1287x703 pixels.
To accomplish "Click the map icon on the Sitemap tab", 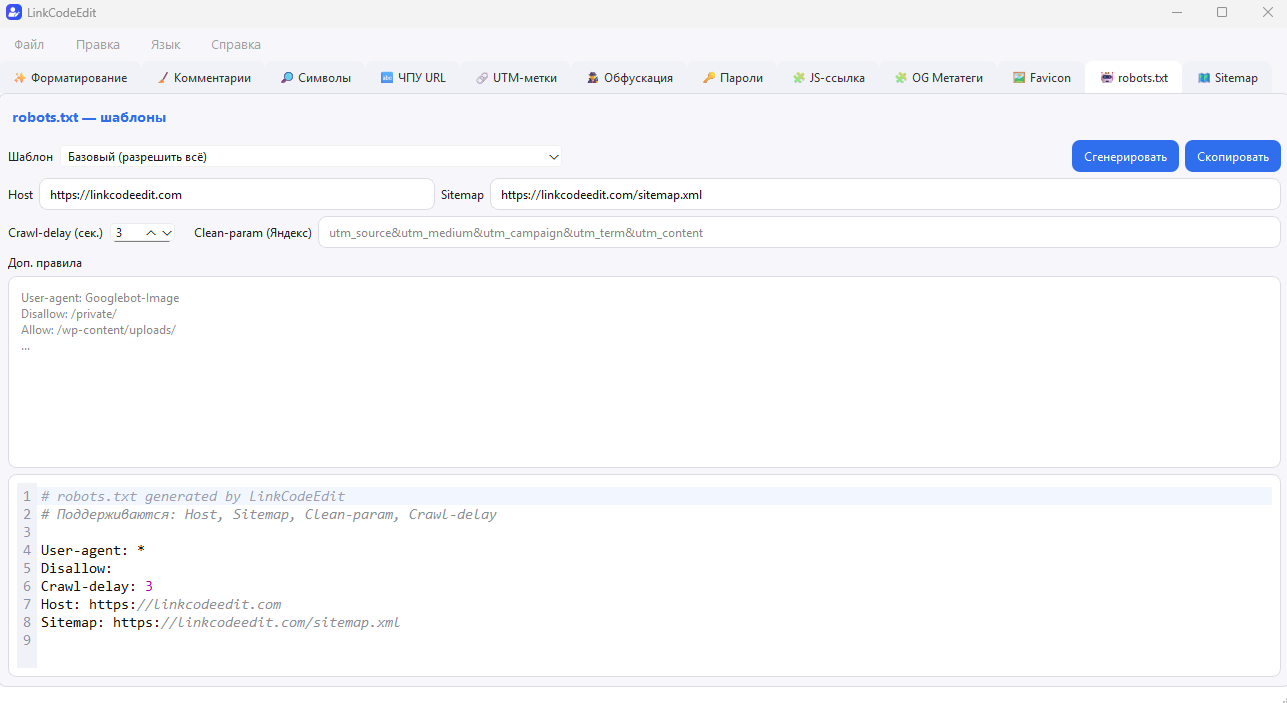I will pos(1204,78).
